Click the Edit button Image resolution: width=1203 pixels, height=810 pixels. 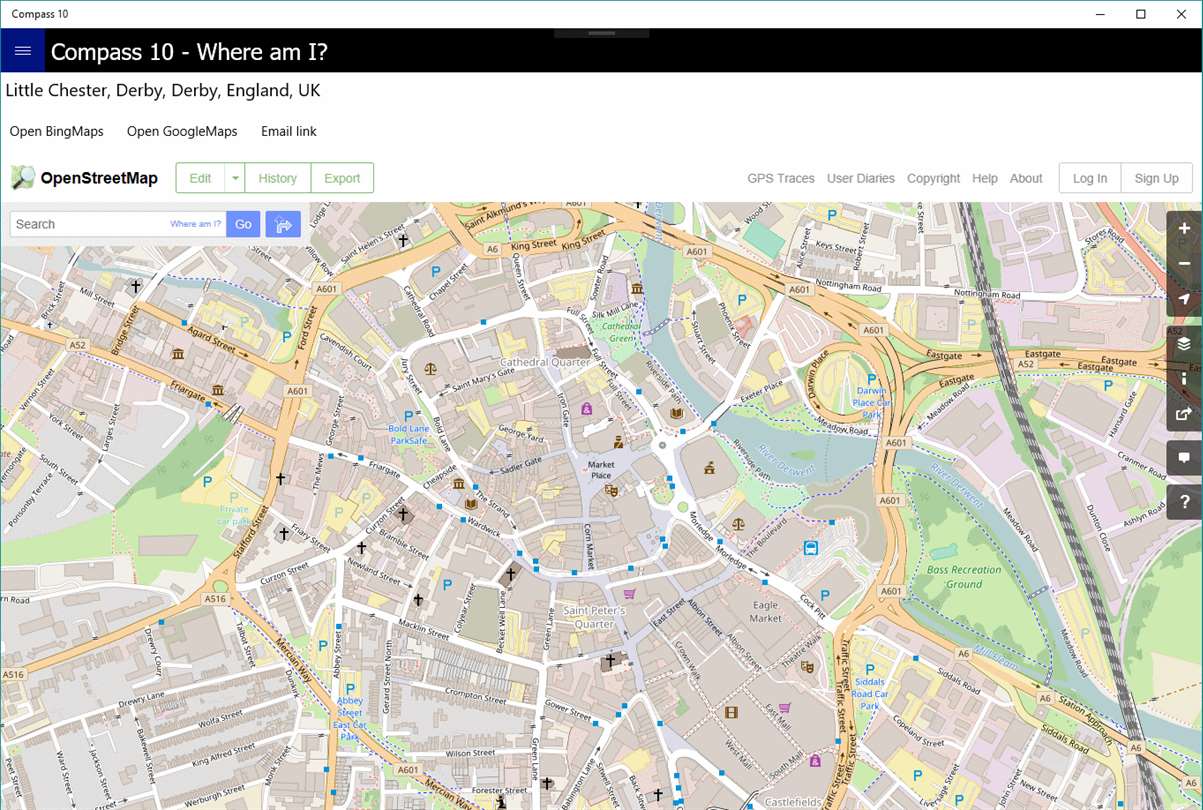point(200,178)
